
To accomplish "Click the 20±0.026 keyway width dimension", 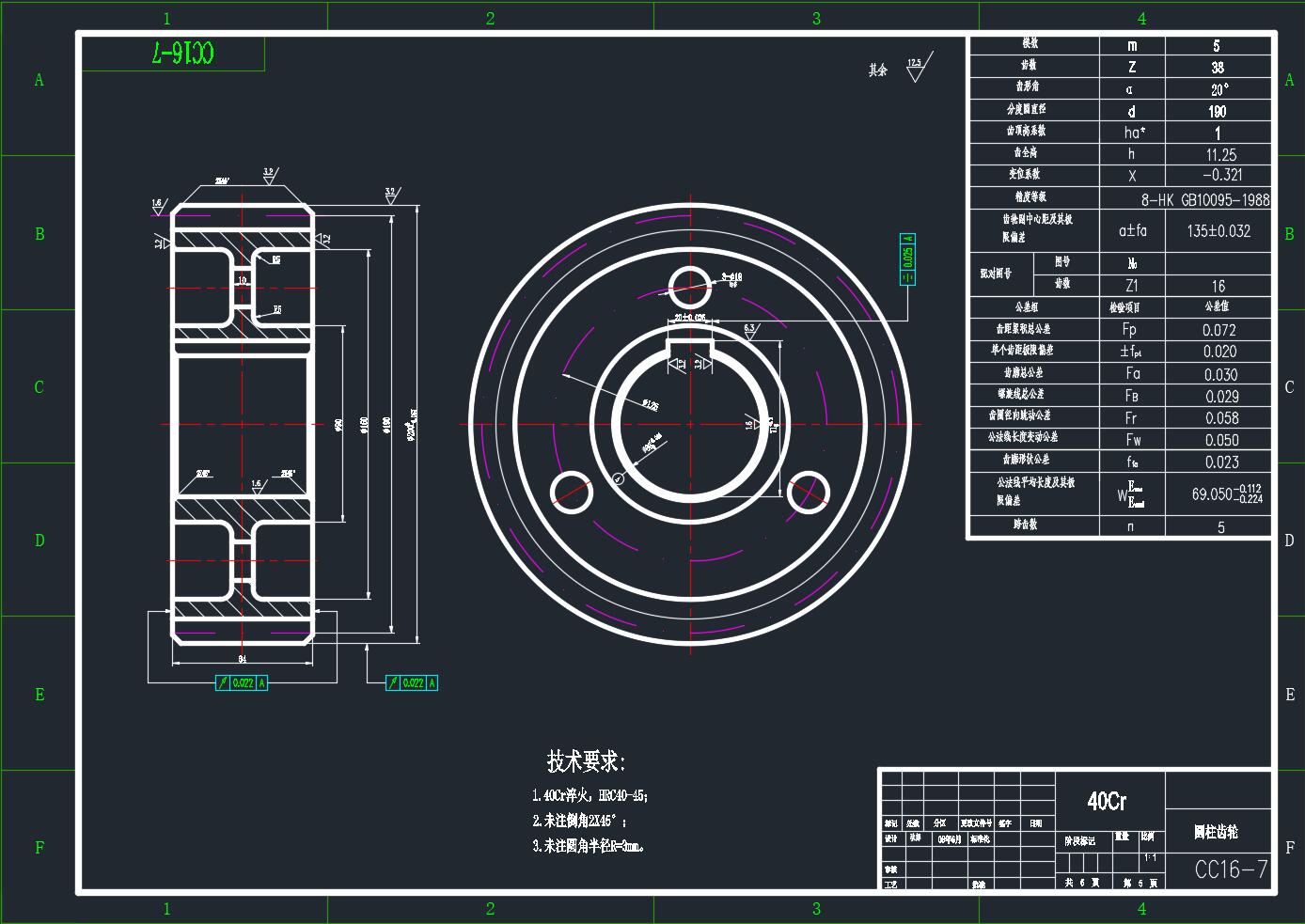I will coord(689,319).
